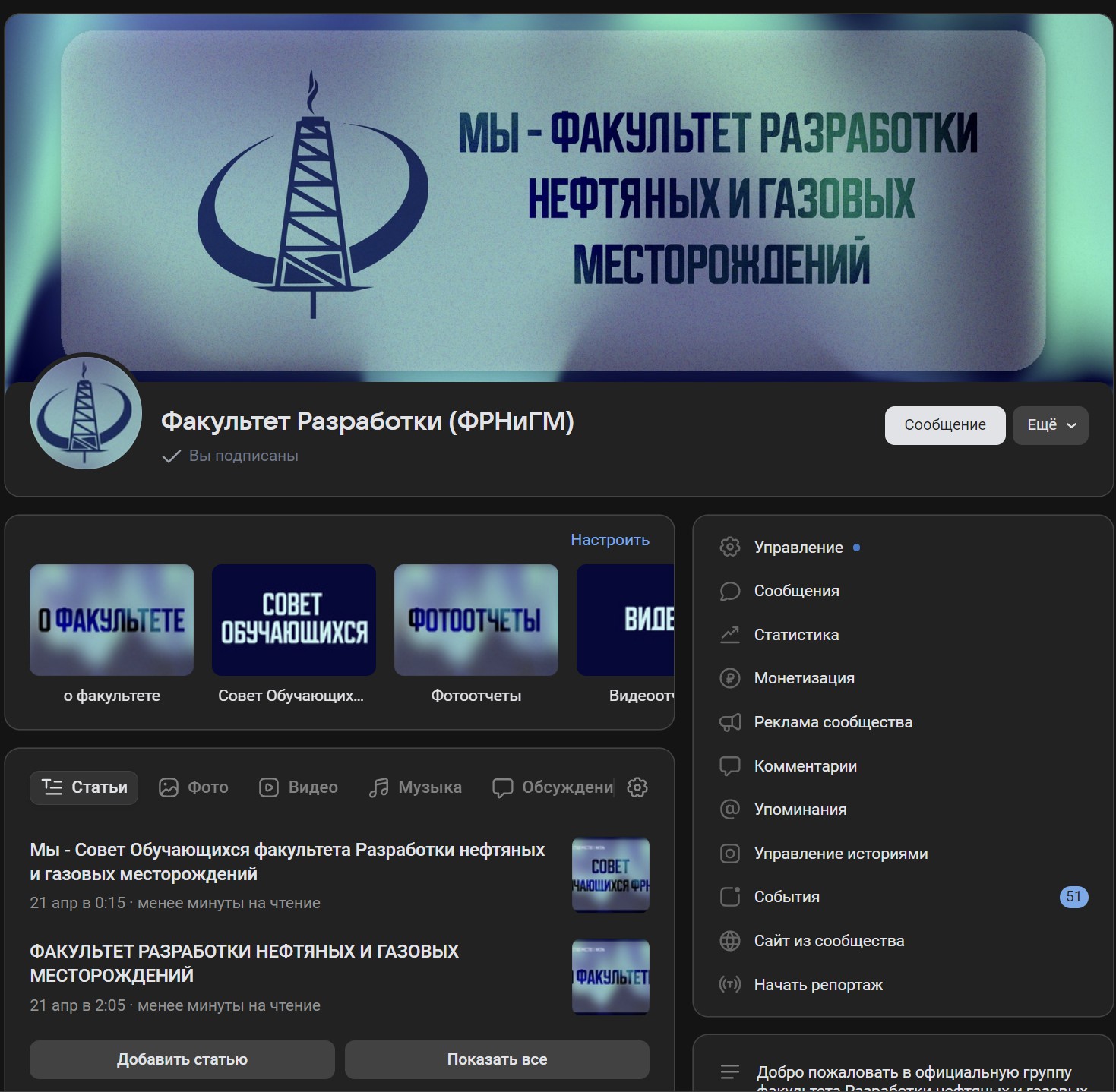
Task: Click the Добро пожаловать description text
Action: coord(922,1078)
